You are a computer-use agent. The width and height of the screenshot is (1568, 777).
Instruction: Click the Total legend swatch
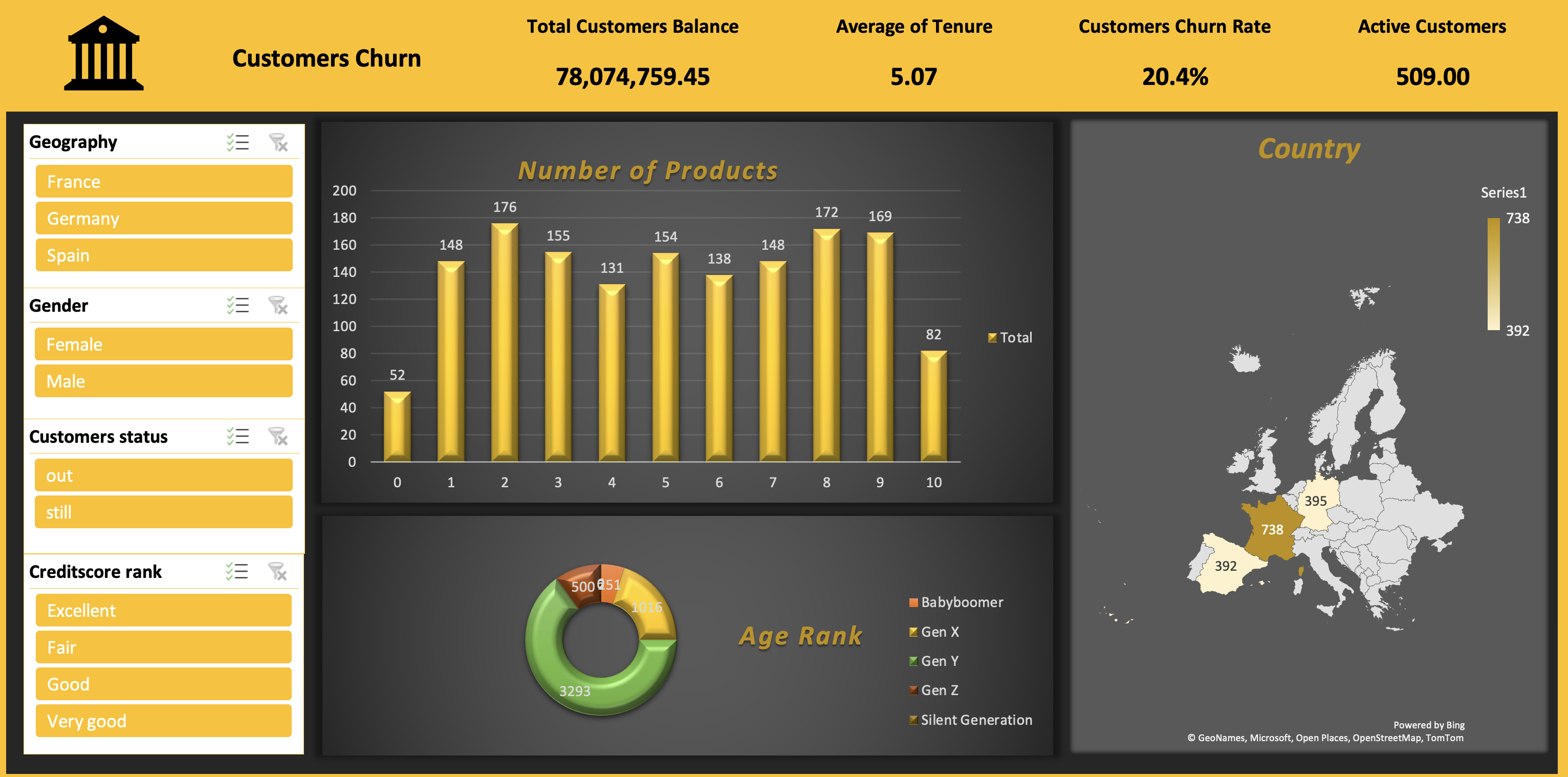(992, 337)
